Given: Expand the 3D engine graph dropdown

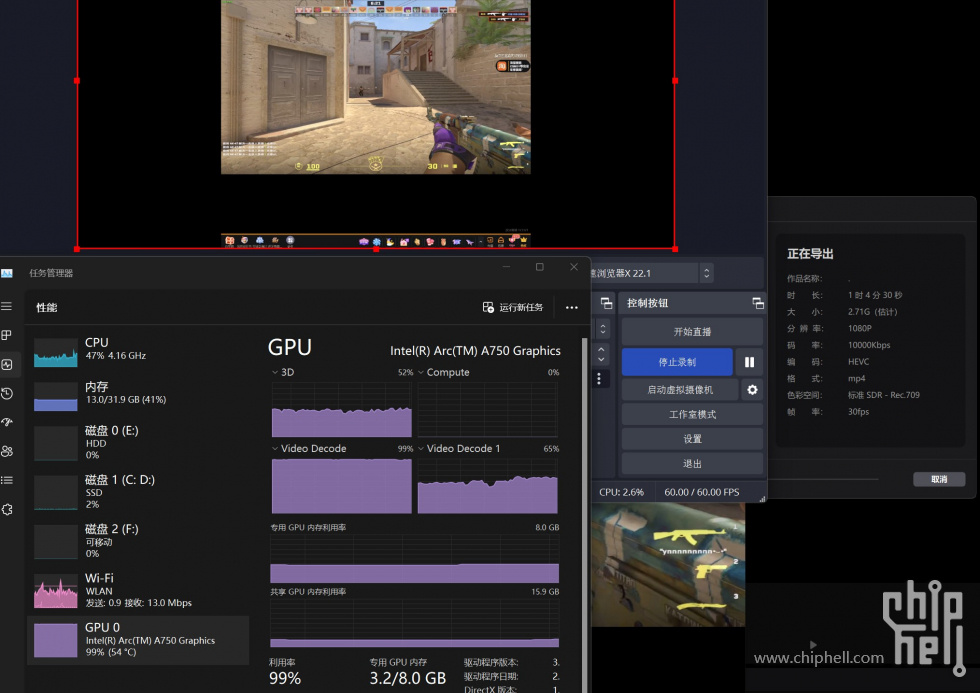Looking at the screenshot, I should (x=275, y=372).
